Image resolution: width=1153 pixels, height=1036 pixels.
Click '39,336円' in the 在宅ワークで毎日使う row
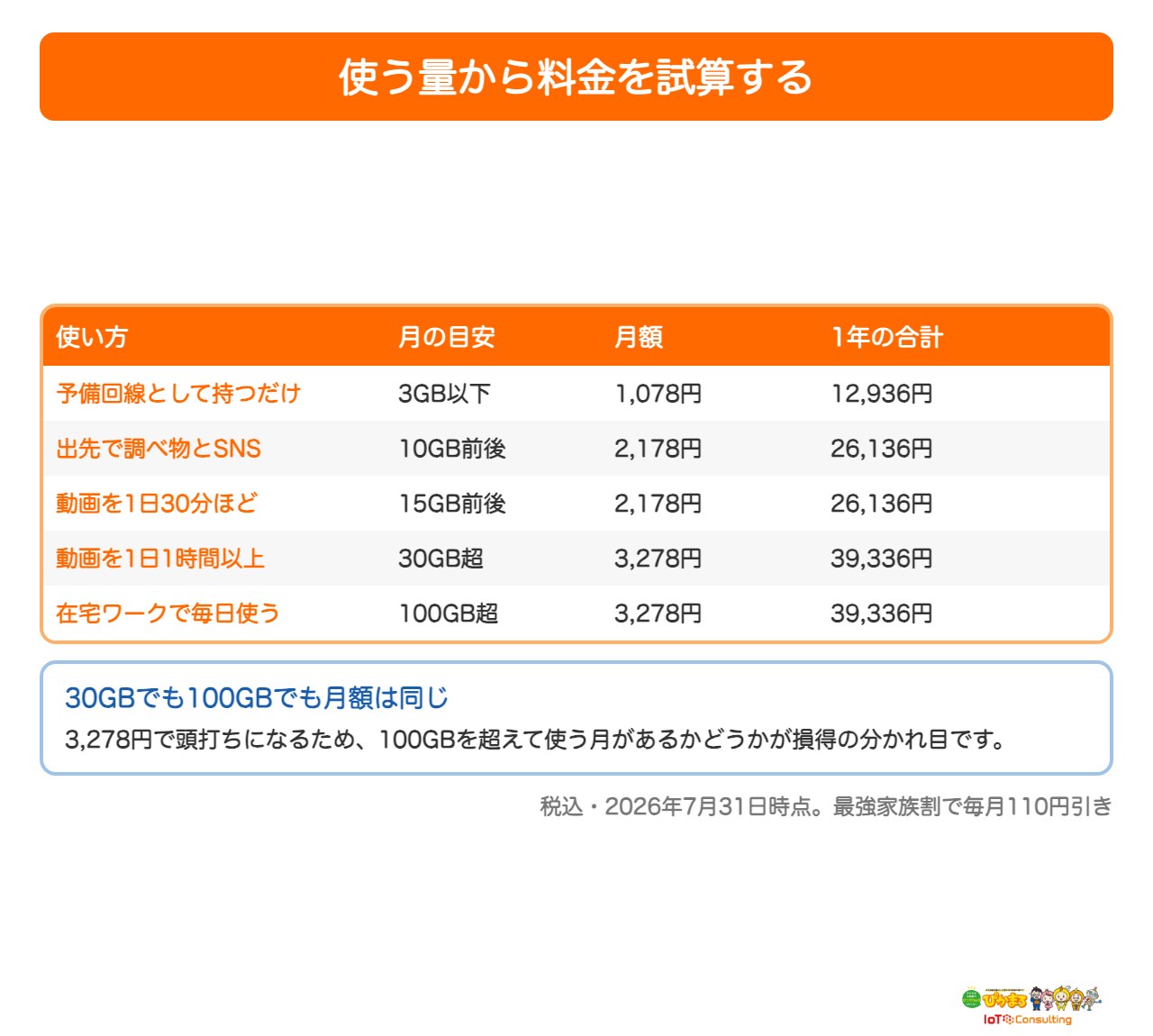point(881,613)
